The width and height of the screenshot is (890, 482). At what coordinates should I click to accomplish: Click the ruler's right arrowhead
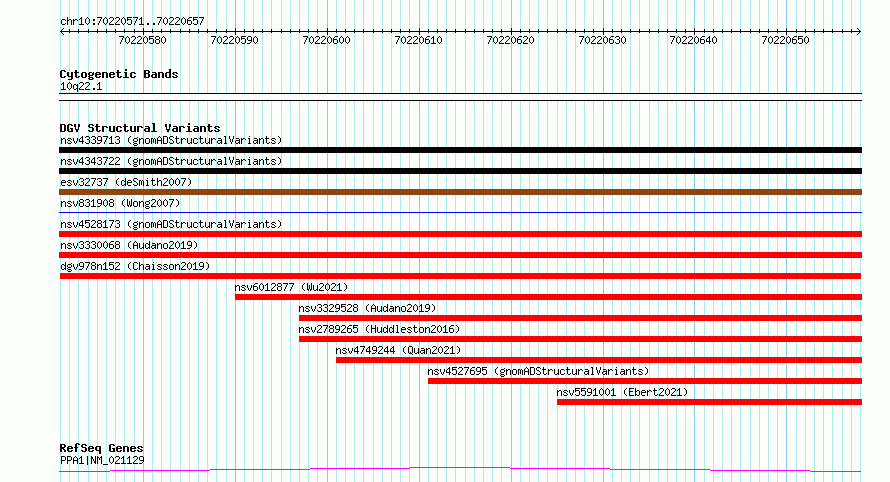(x=859, y=32)
